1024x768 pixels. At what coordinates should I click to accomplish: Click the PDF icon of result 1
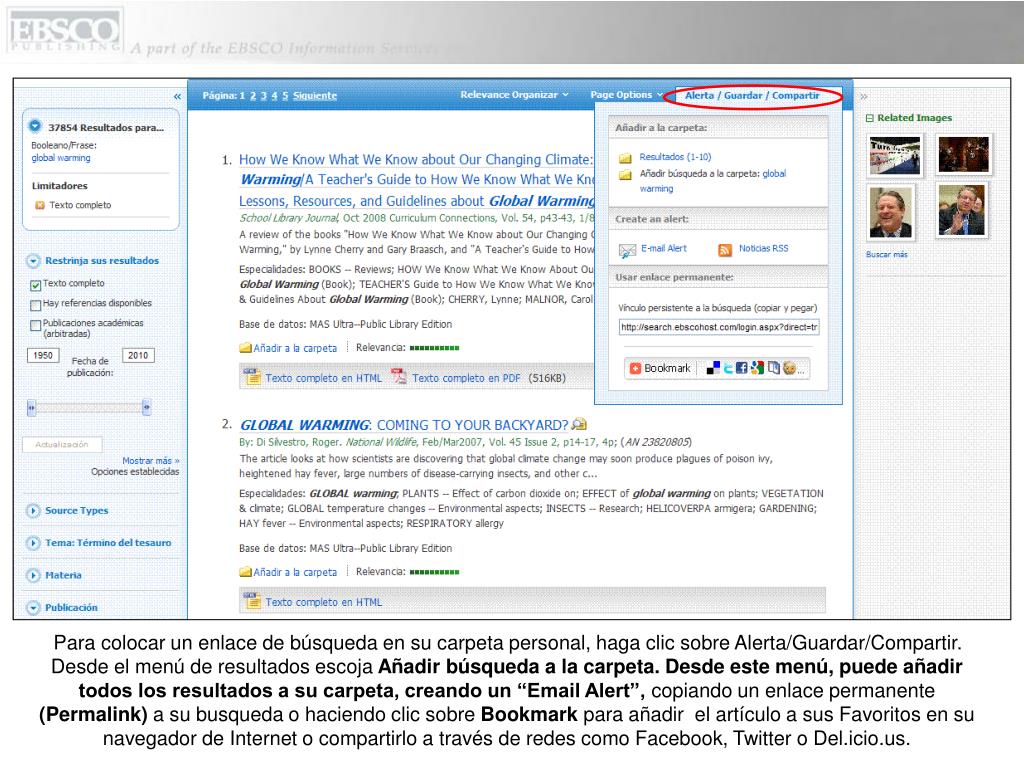[x=398, y=377]
